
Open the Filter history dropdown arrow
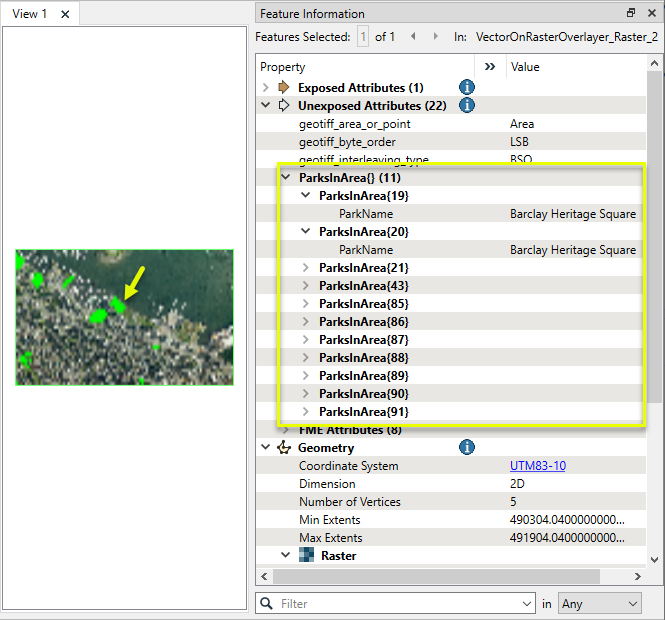(x=527, y=604)
